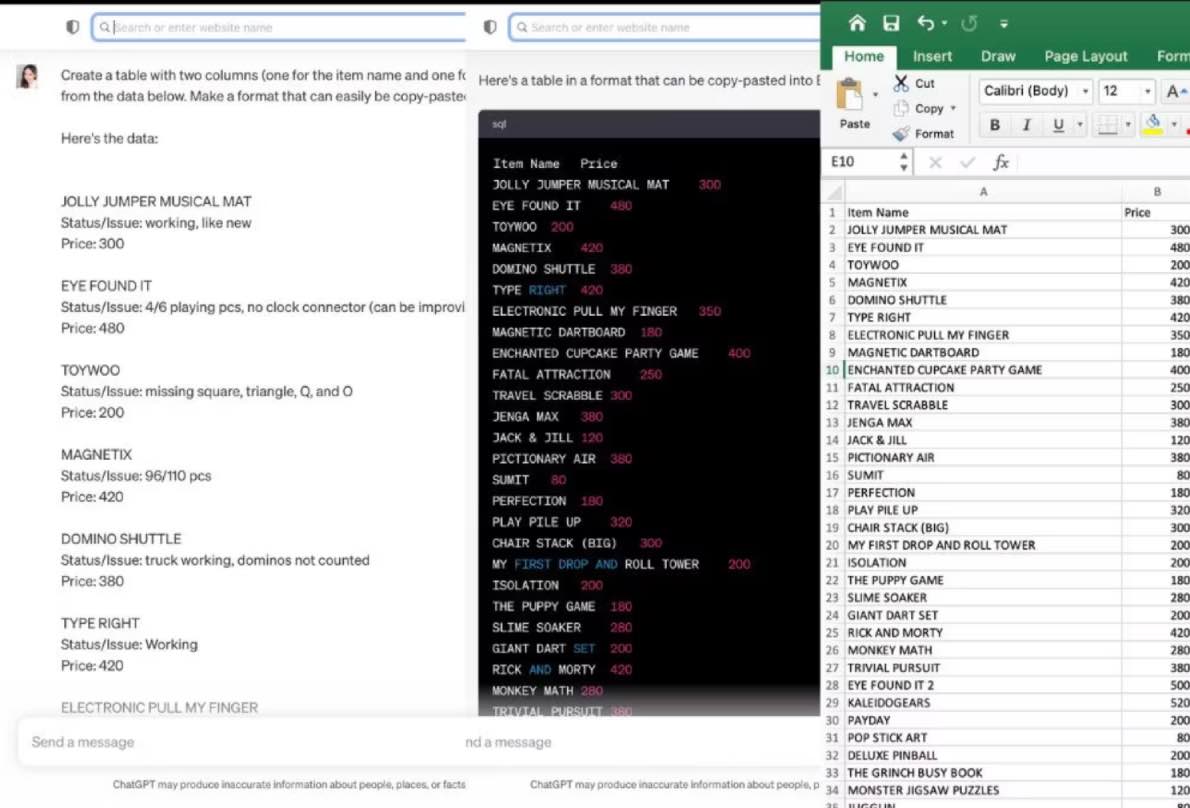
Task: Switch to the Insert ribbon tab
Action: click(932, 56)
